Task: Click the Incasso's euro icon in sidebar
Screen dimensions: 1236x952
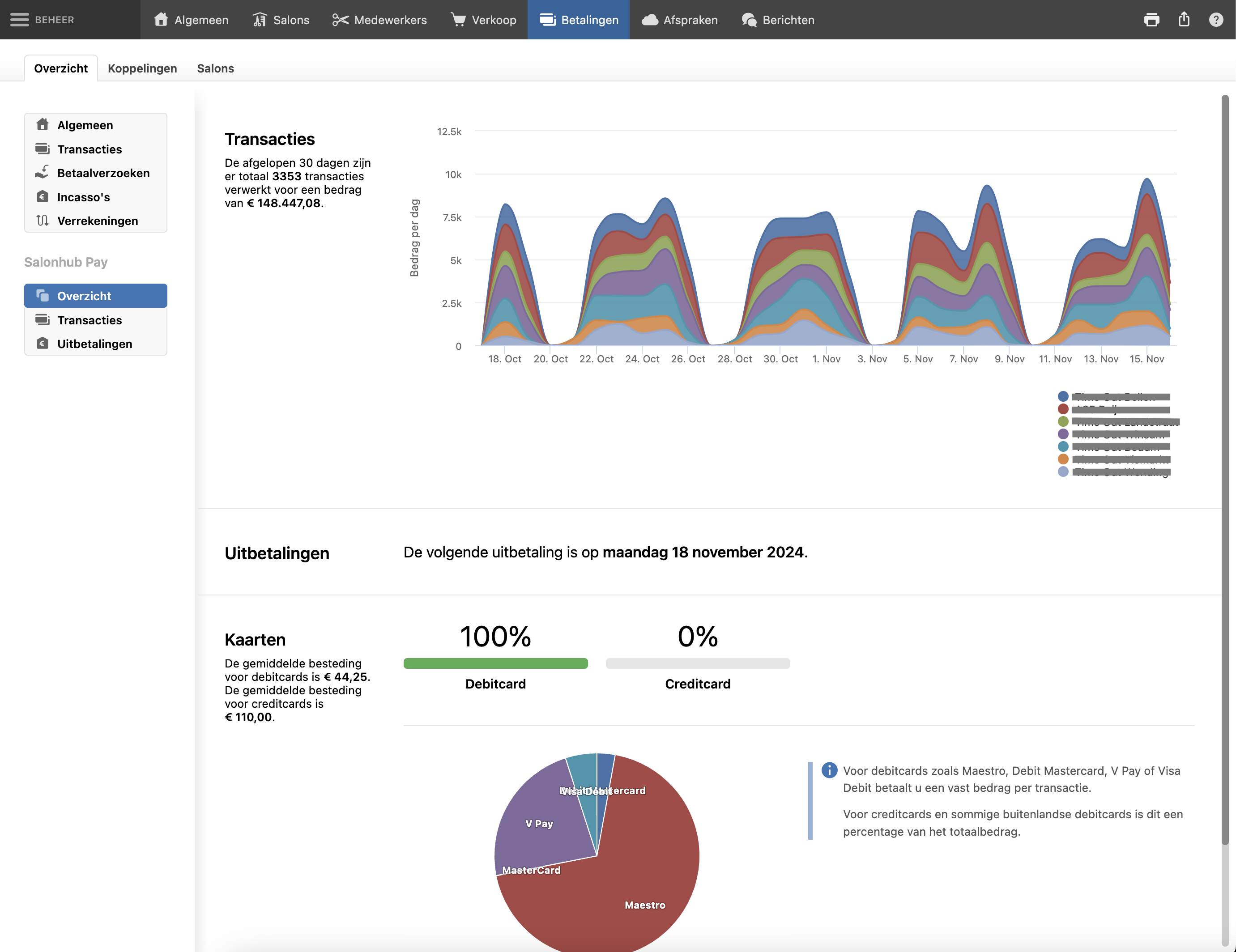Action: (x=43, y=197)
